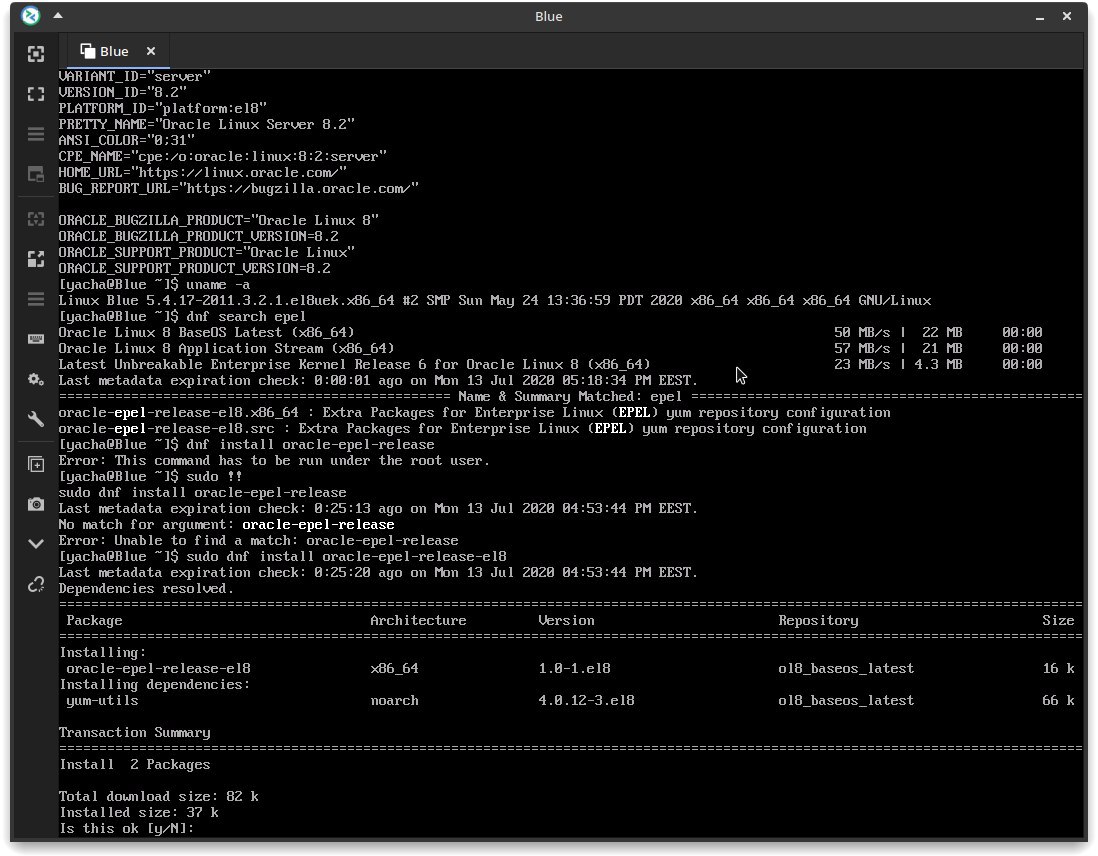Click 'dnf search epel' command line
Viewport: 1098px width, 856px height.
pos(246,317)
